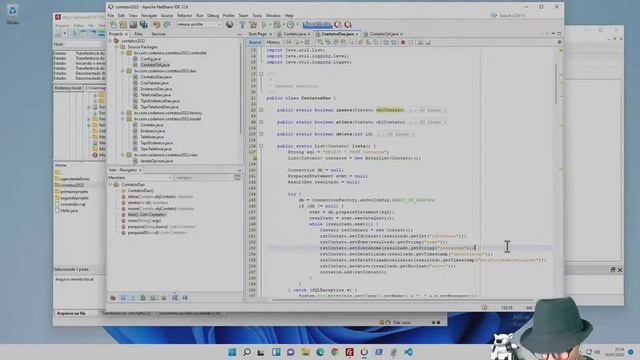Click the New Project toolbar icon
The height and width of the screenshot is (360, 640).
tap(123, 25)
